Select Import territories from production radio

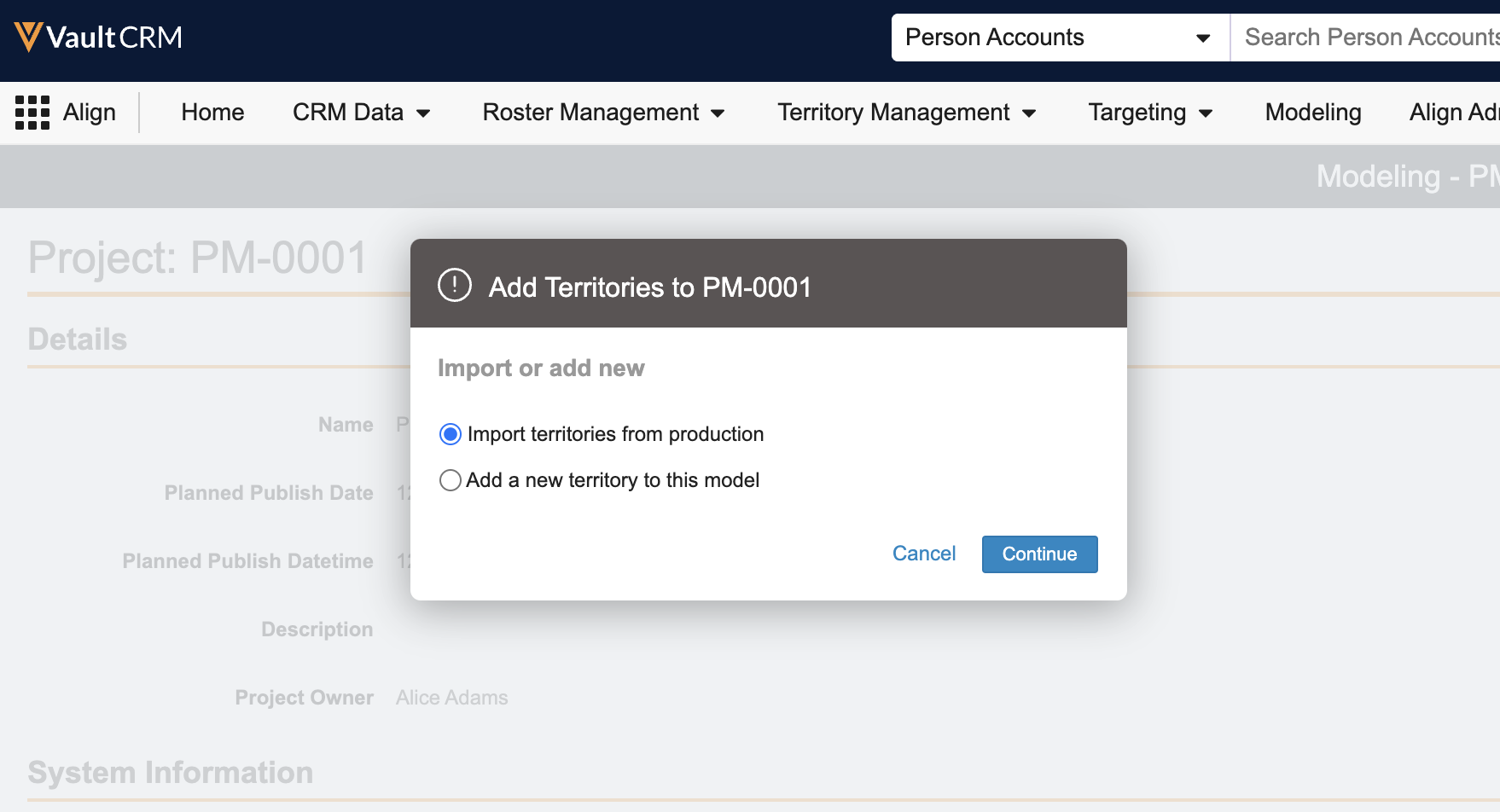pos(451,435)
